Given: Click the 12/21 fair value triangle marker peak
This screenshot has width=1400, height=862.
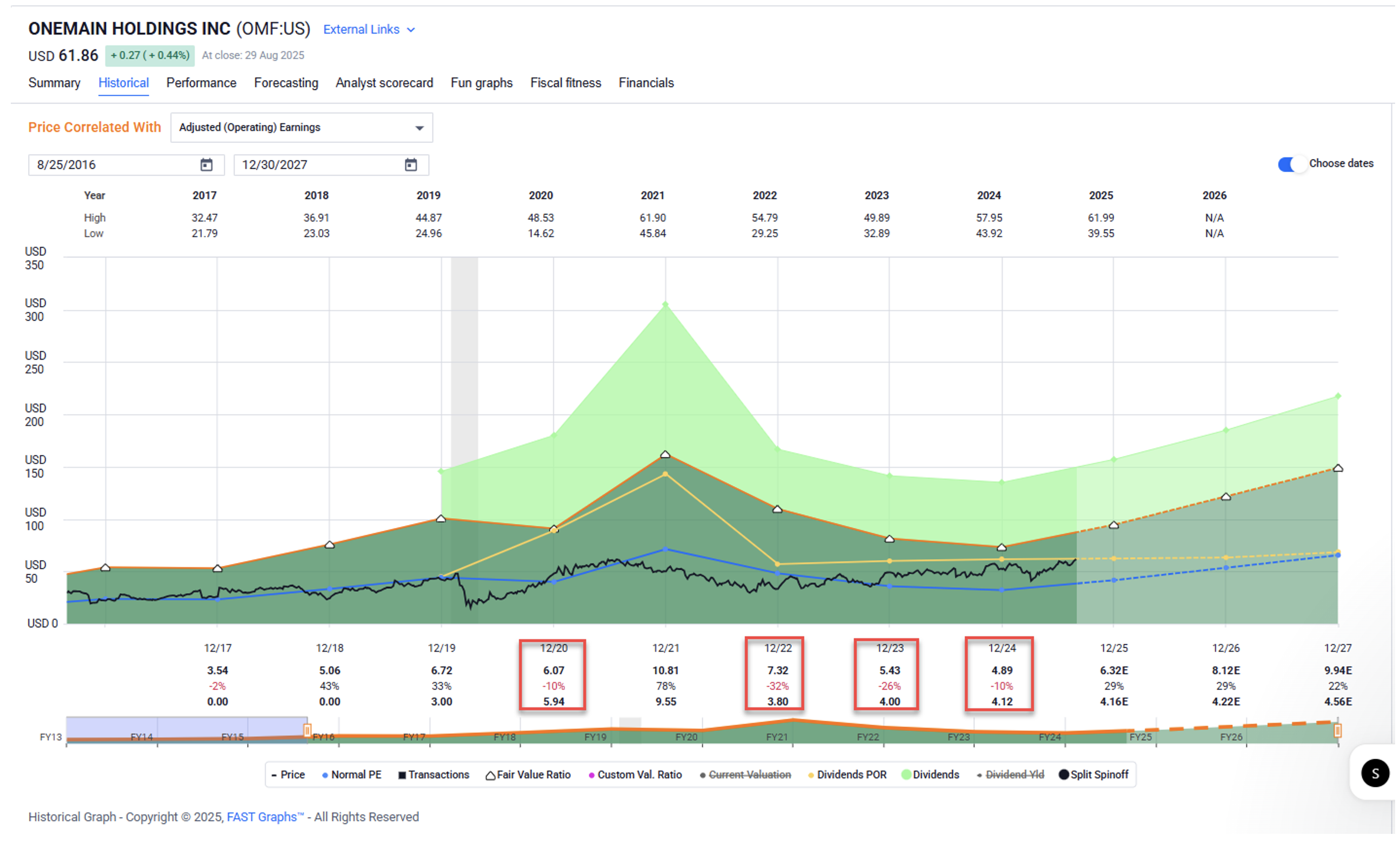Looking at the screenshot, I should click(665, 454).
